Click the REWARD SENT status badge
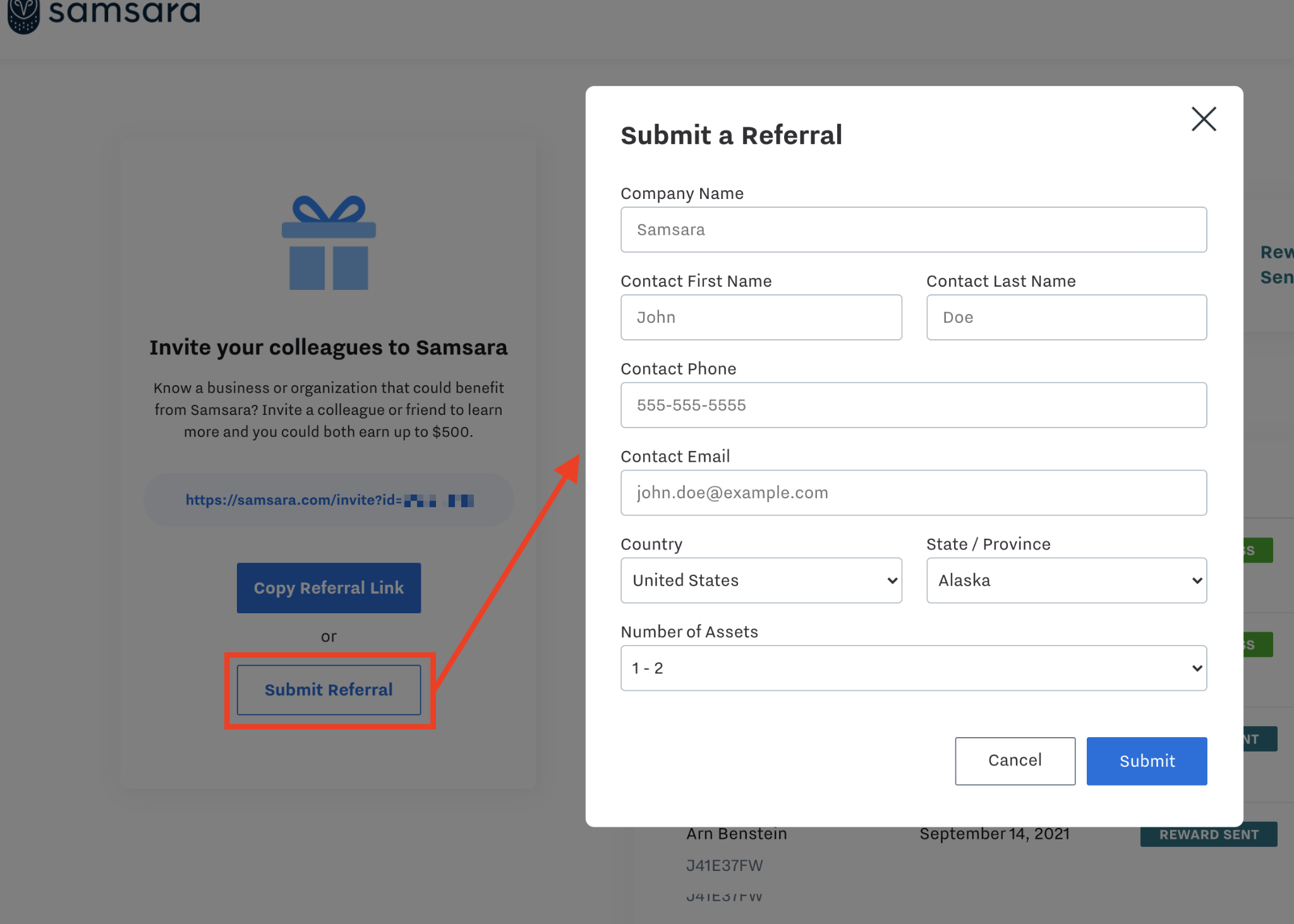This screenshot has height=924, width=1294. (1208, 834)
